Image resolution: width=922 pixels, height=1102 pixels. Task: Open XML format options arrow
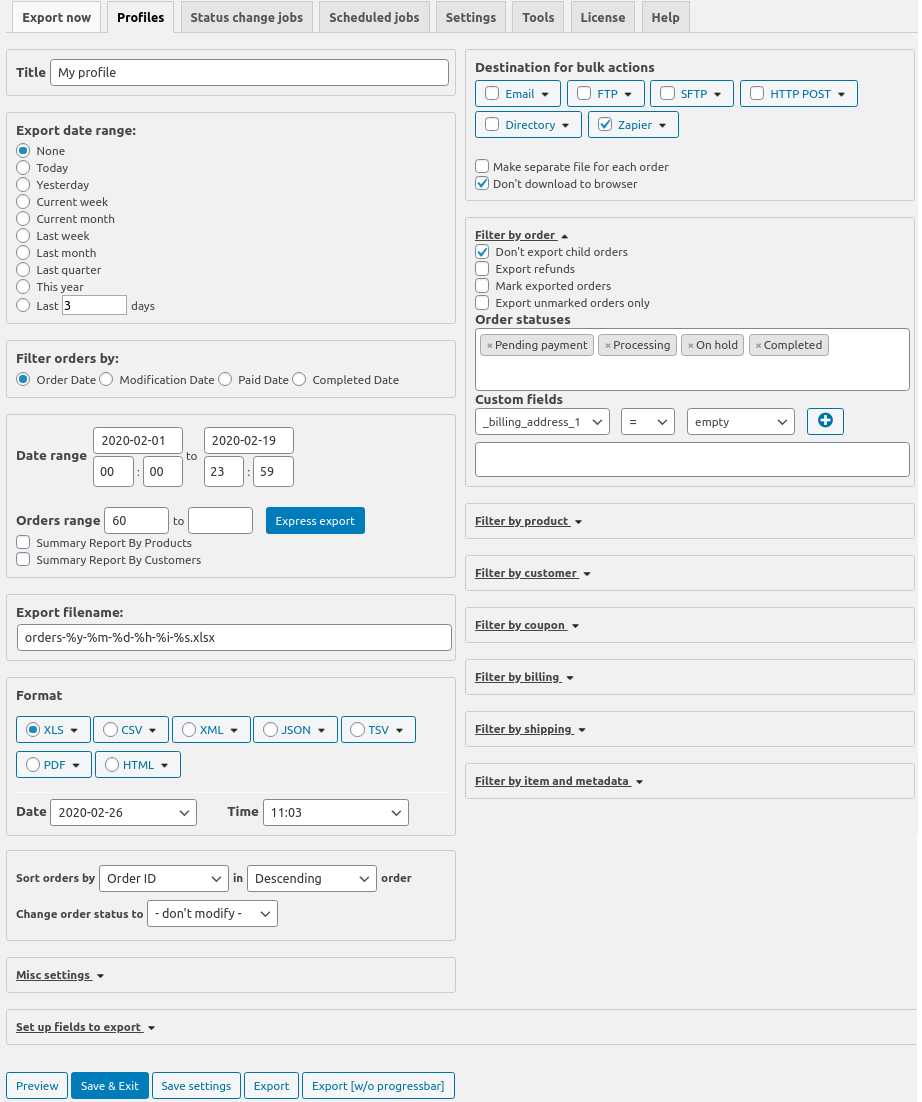(234, 730)
